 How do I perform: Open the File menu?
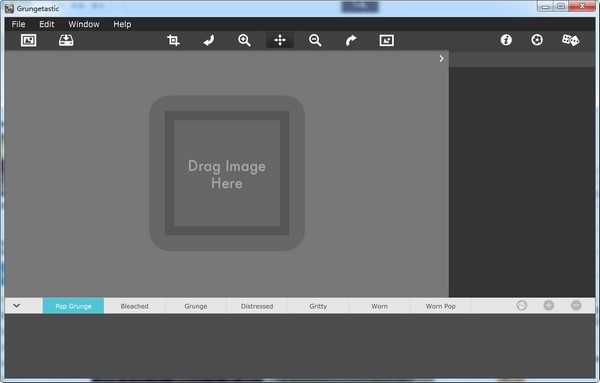click(x=18, y=24)
